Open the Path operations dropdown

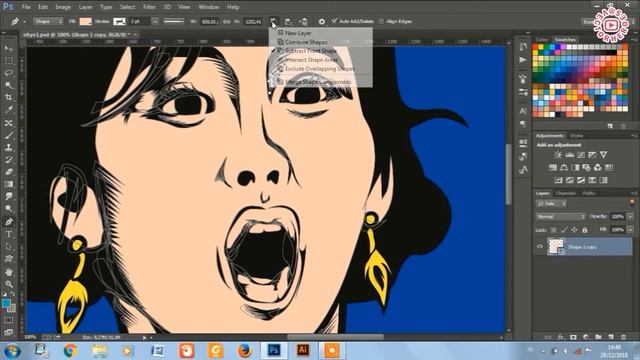point(273,21)
